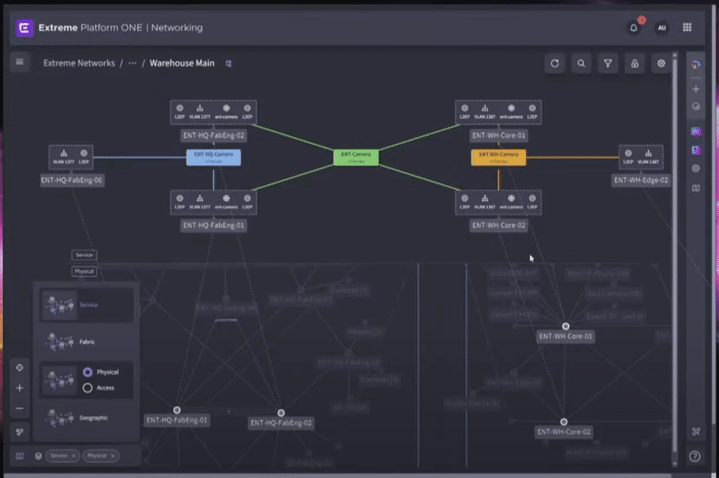Click the layers stack icon in bottom bar
This screenshot has height=478, width=719.
(39, 456)
